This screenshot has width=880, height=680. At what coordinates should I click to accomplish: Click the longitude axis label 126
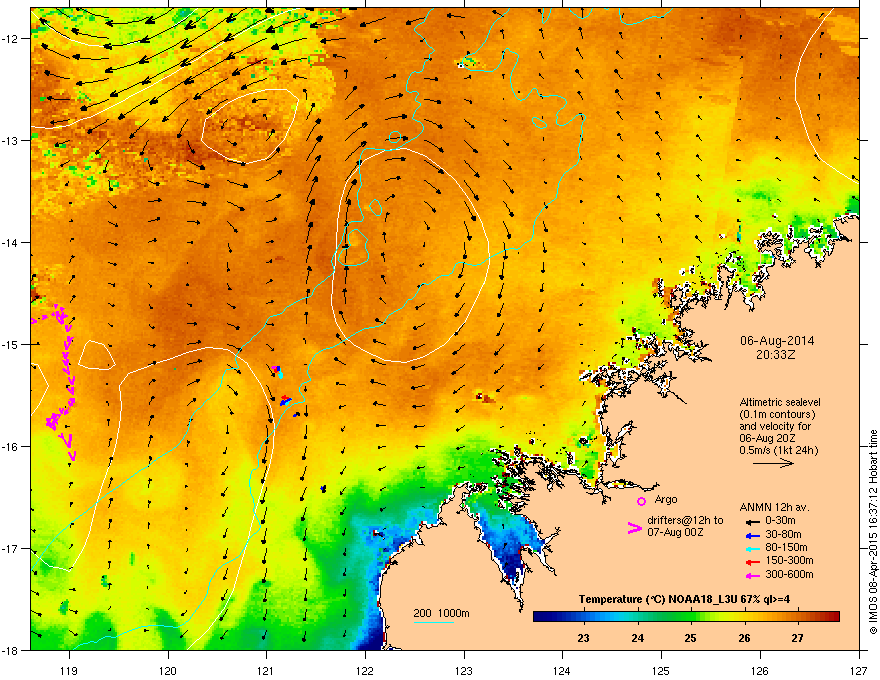760,670
